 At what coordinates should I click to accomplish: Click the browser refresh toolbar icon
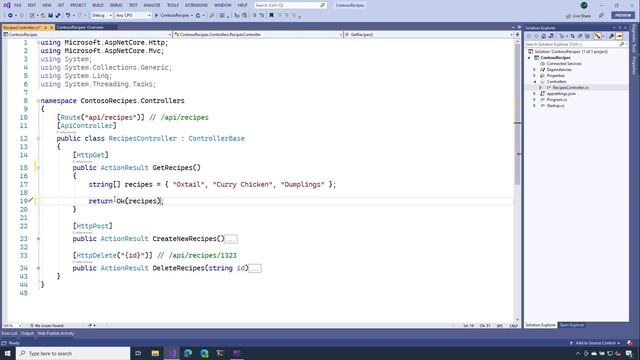coord(198,16)
